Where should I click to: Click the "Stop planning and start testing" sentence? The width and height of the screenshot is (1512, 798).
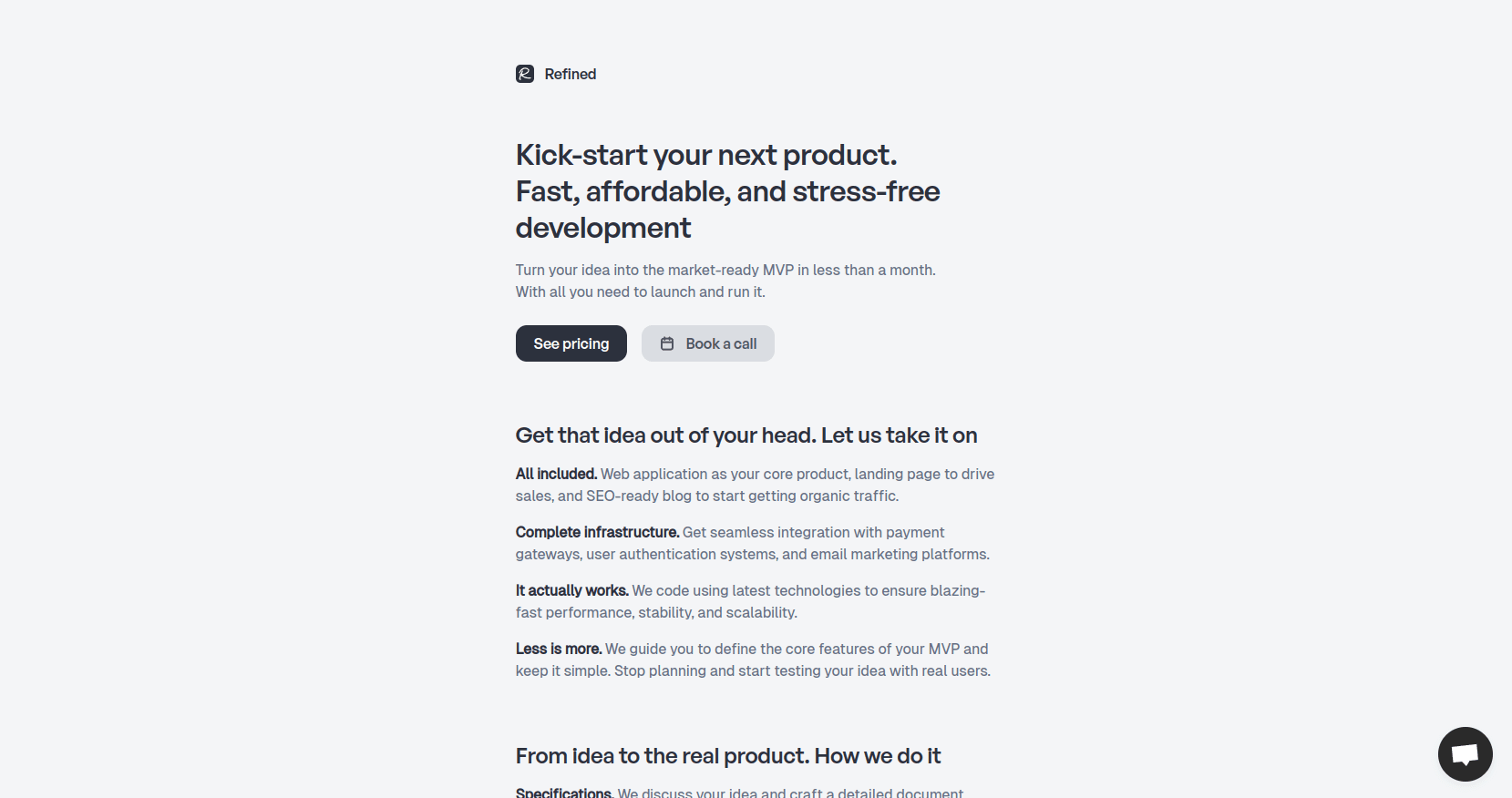click(802, 670)
